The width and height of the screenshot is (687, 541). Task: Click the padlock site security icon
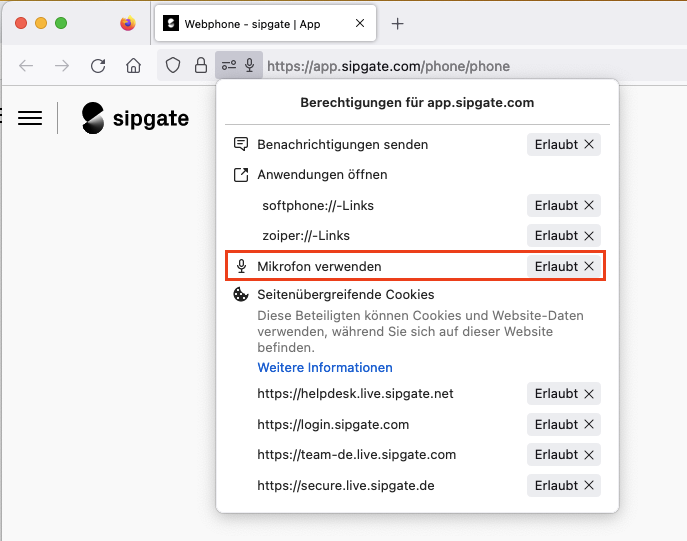pos(201,66)
